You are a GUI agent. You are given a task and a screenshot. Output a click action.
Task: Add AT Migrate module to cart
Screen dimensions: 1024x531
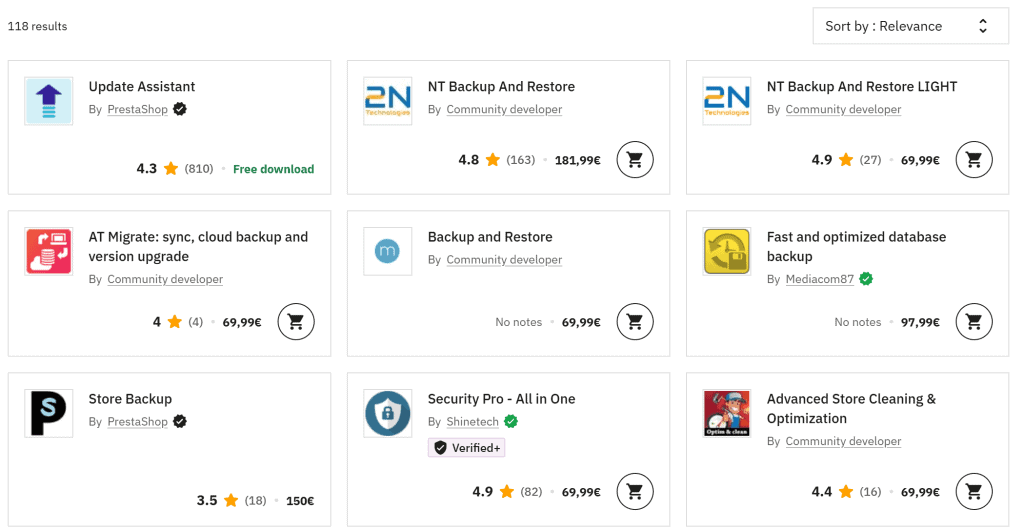coord(296,321)
